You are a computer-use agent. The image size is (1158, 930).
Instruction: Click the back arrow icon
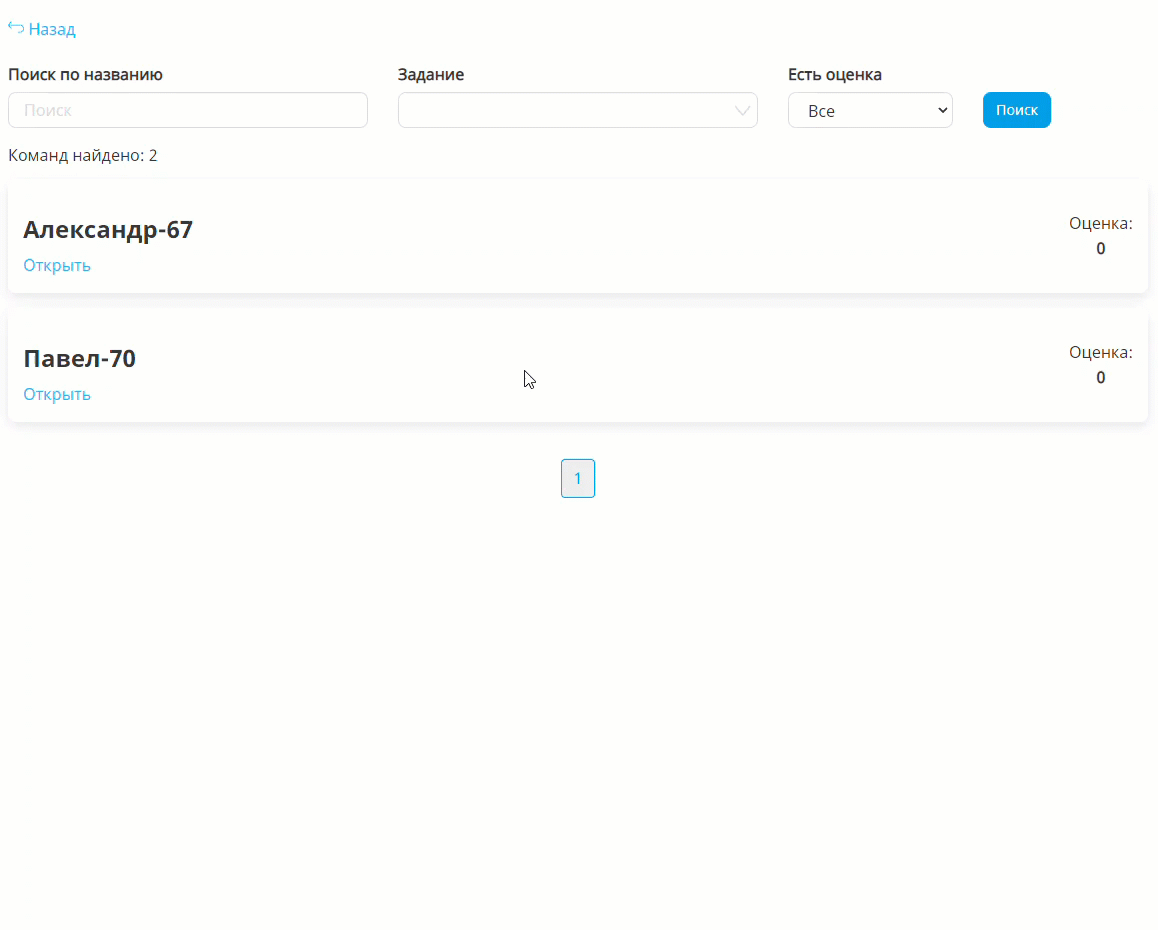point(16,28)
